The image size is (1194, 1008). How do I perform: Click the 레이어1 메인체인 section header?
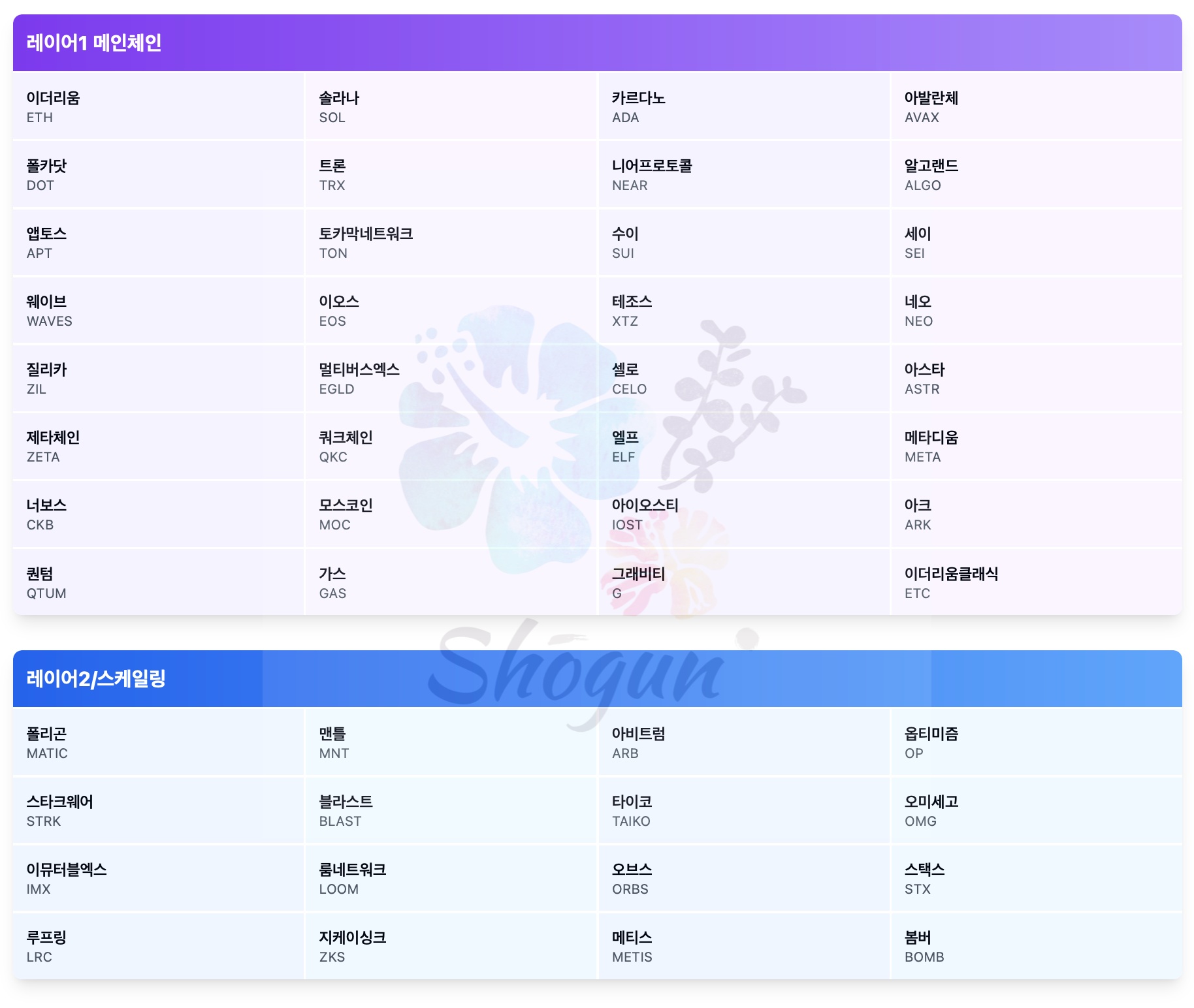click(x=598, y=42)
